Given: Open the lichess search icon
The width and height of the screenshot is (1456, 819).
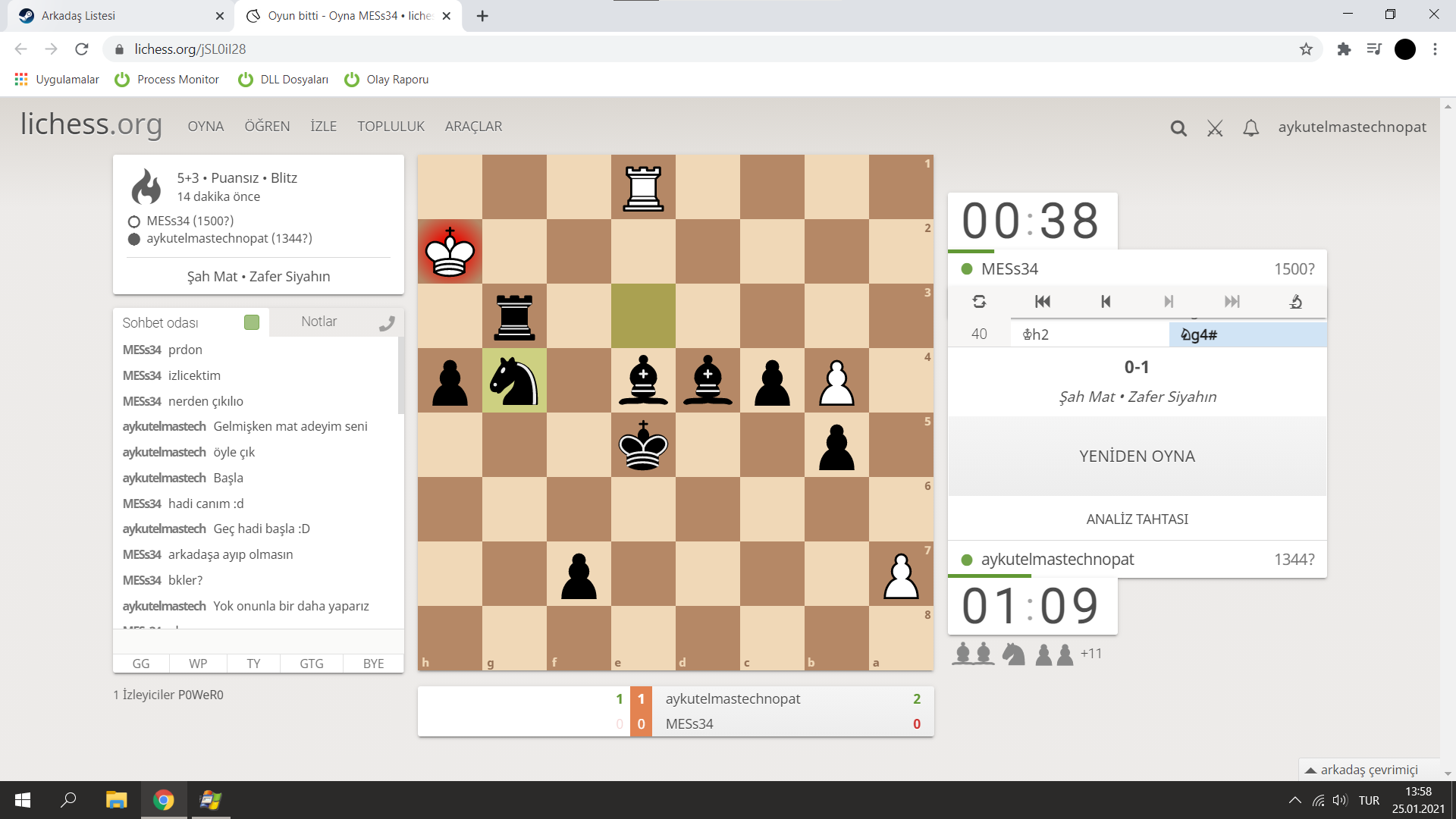Looking at the screenshot, I should tap(1178, 128).
